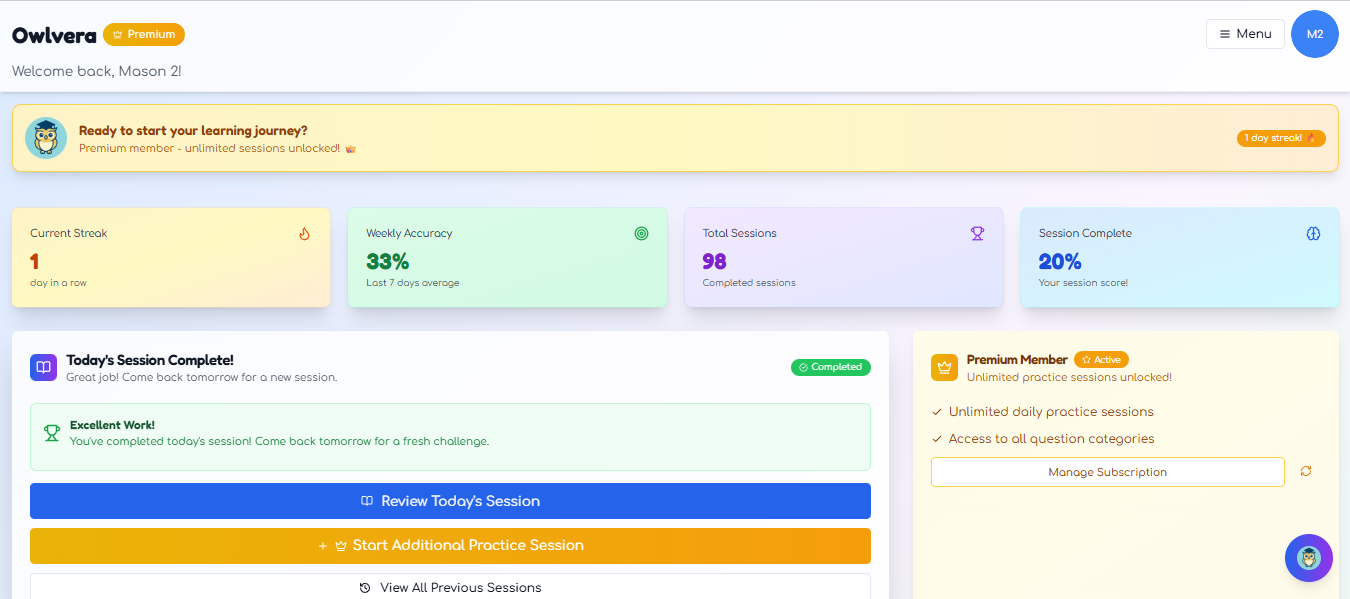Click Review Today's Session
This screenshot has height=599, width=1350.
[x=450, y=501]
